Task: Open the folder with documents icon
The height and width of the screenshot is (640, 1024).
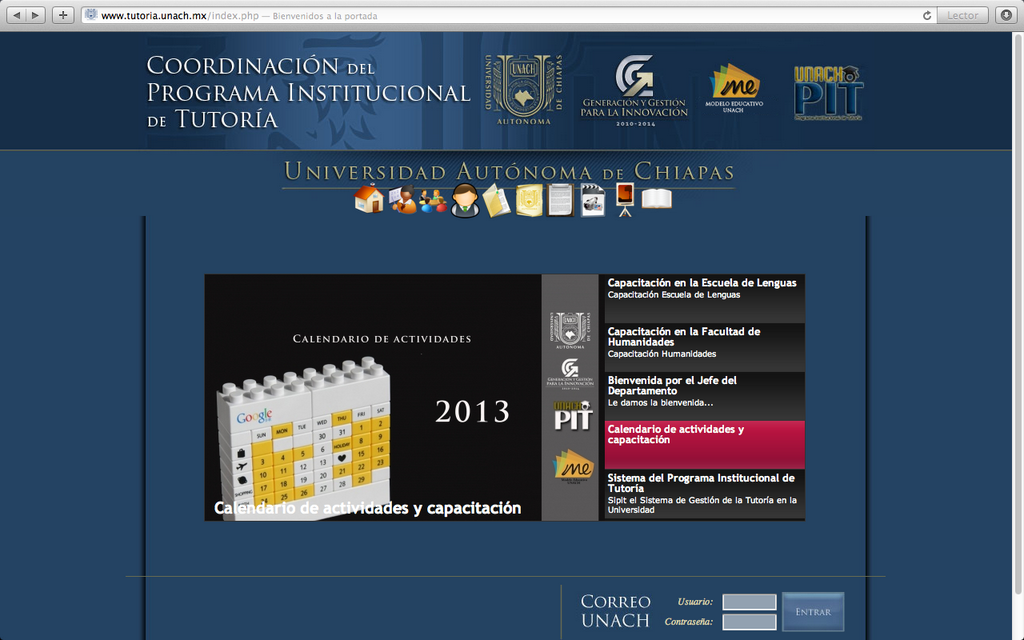Action: tap(496, 200)
